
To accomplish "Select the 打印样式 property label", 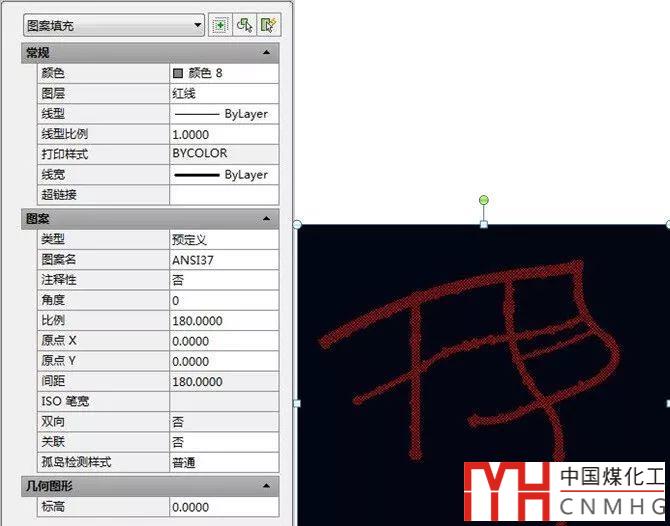I will (x=65, y=154).
